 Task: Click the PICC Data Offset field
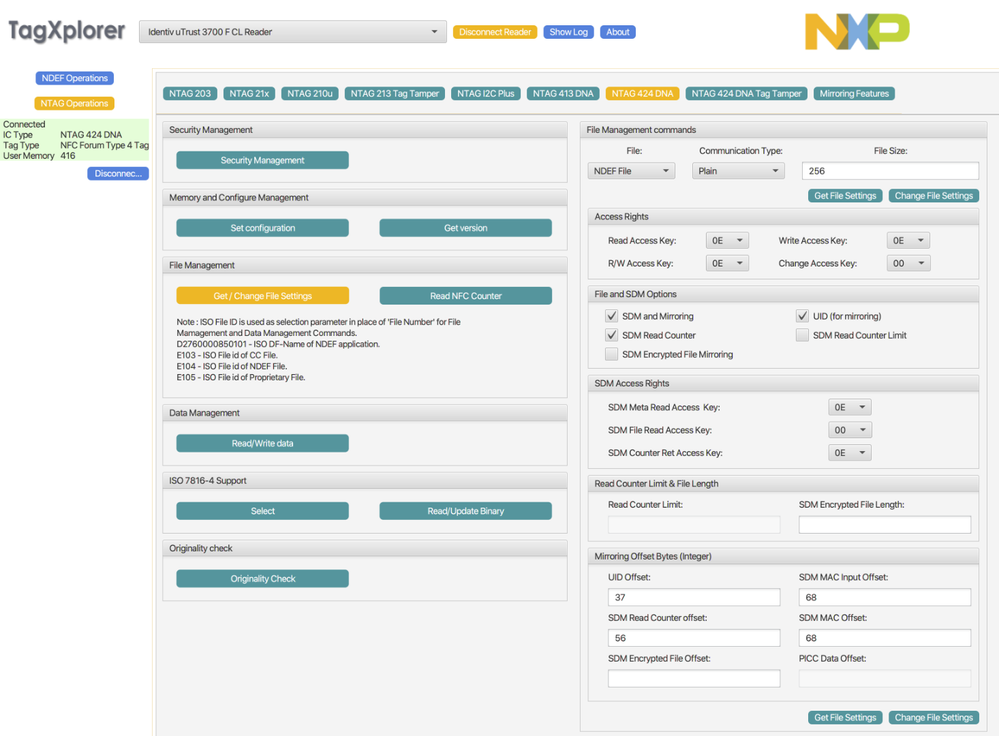click(x=884, y=679)
